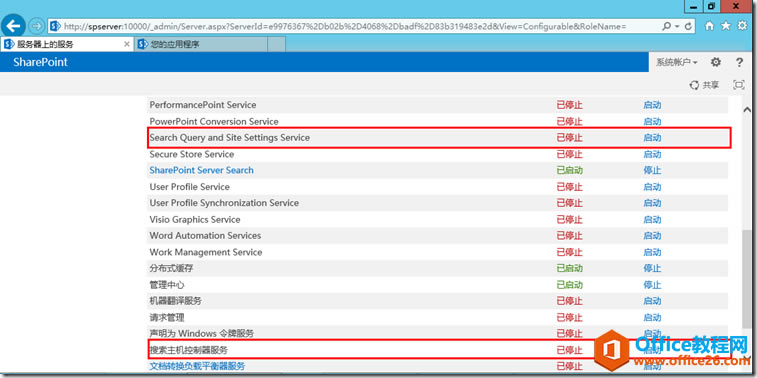Stop the 分布式缓存 service
The width and height of the screenshot is (757, 378).
tap(652, 268)
